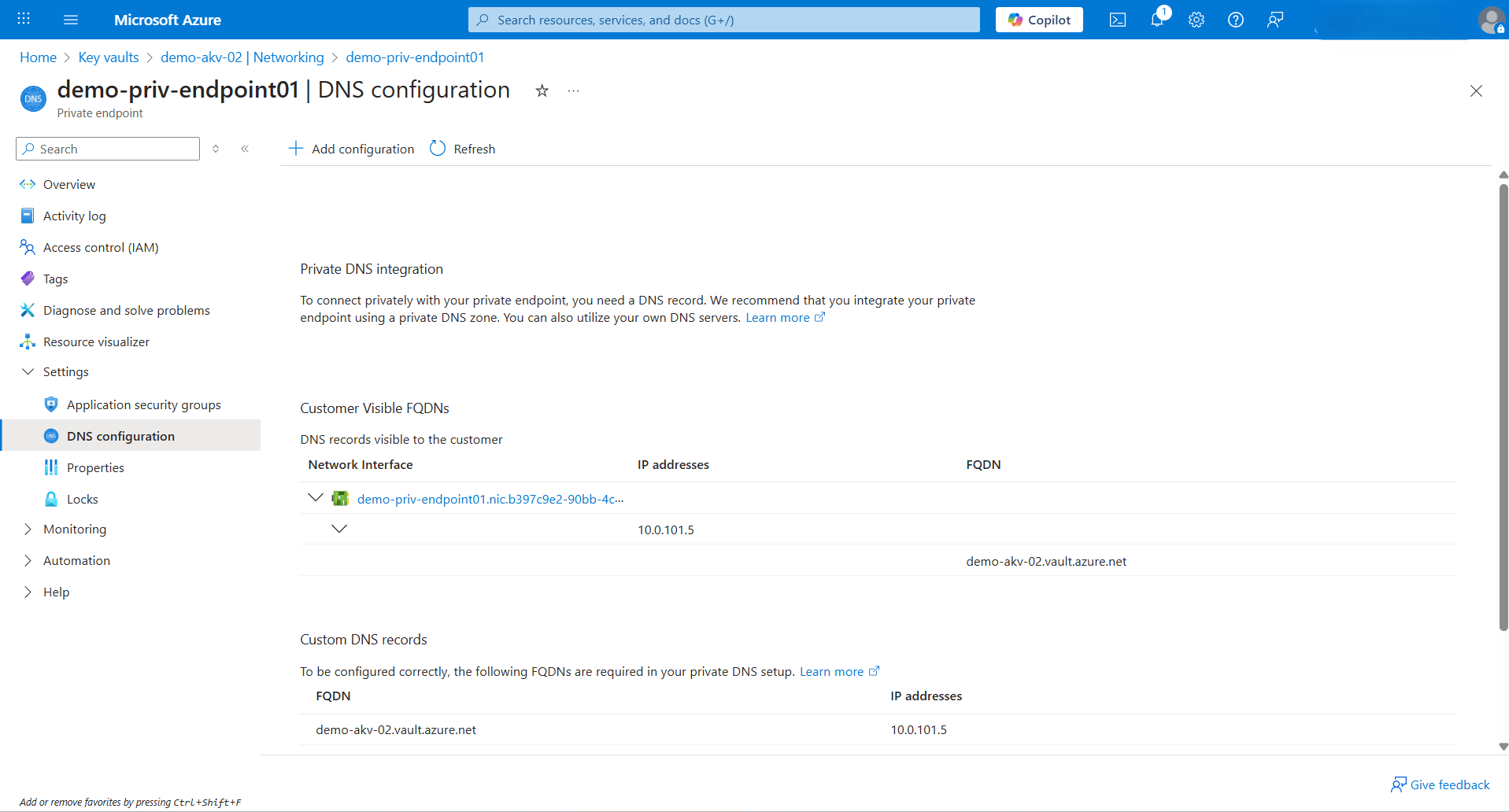Open the more actions ellipsis
The height and width of the screenshot is (812, 1509).
pyautogui.click(x=572, y=91)
